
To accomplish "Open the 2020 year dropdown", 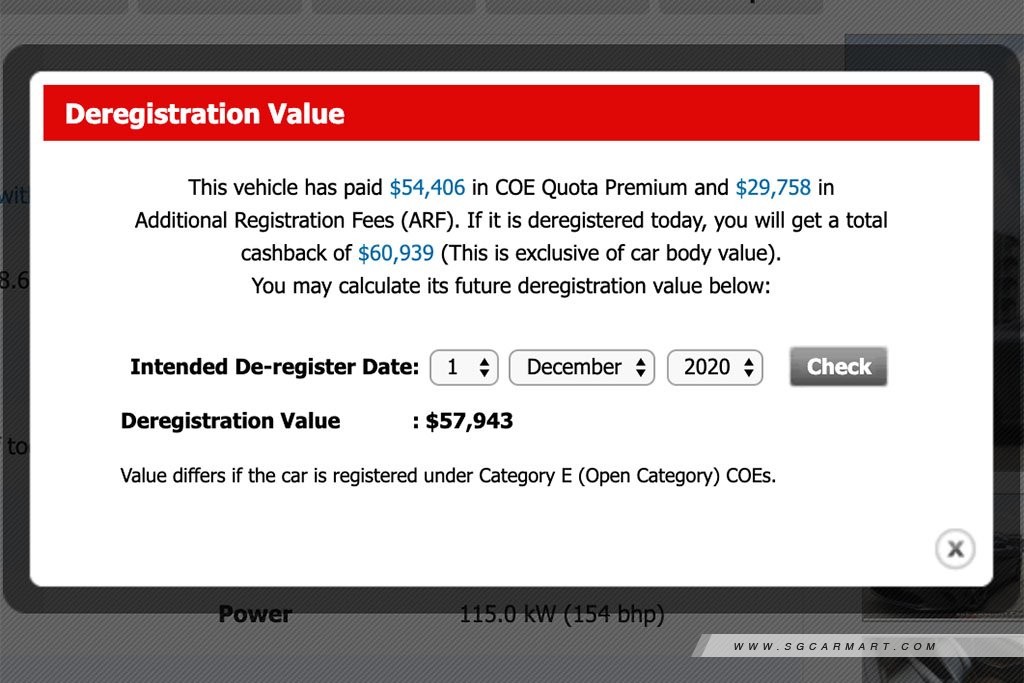I will [714, 367].
